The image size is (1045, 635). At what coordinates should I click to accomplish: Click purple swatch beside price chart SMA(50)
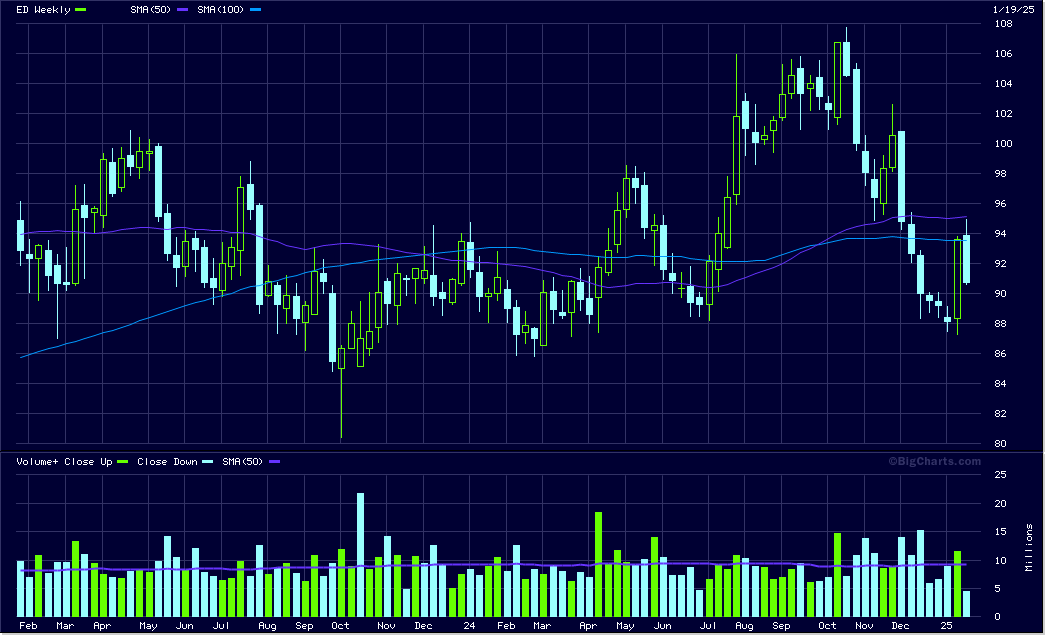(x=183, y=10)
